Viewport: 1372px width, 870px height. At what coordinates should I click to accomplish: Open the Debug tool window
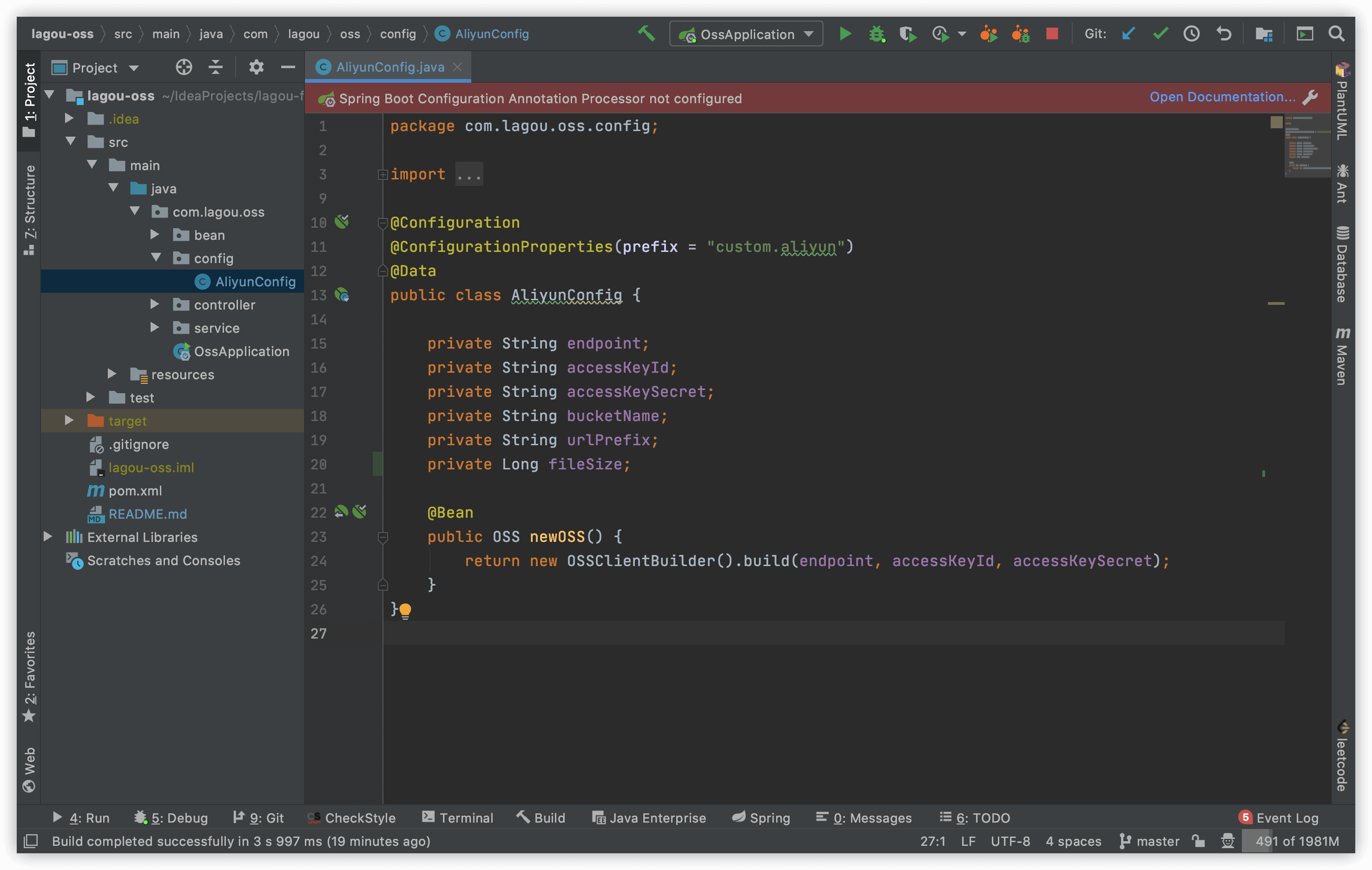click(x=171, y=817)
